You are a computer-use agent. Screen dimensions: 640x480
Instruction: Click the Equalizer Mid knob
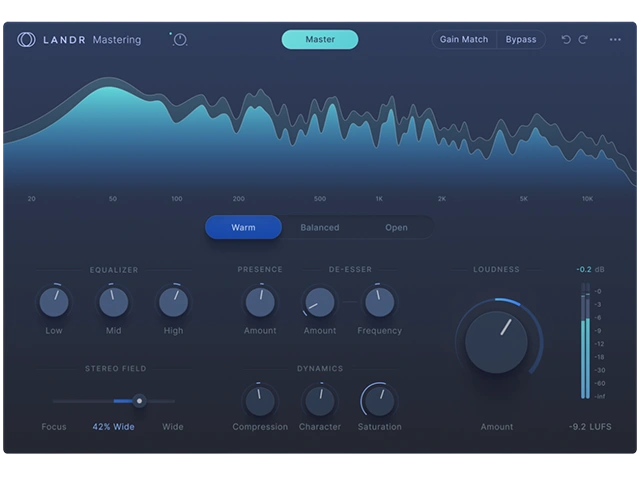(113, 302)
